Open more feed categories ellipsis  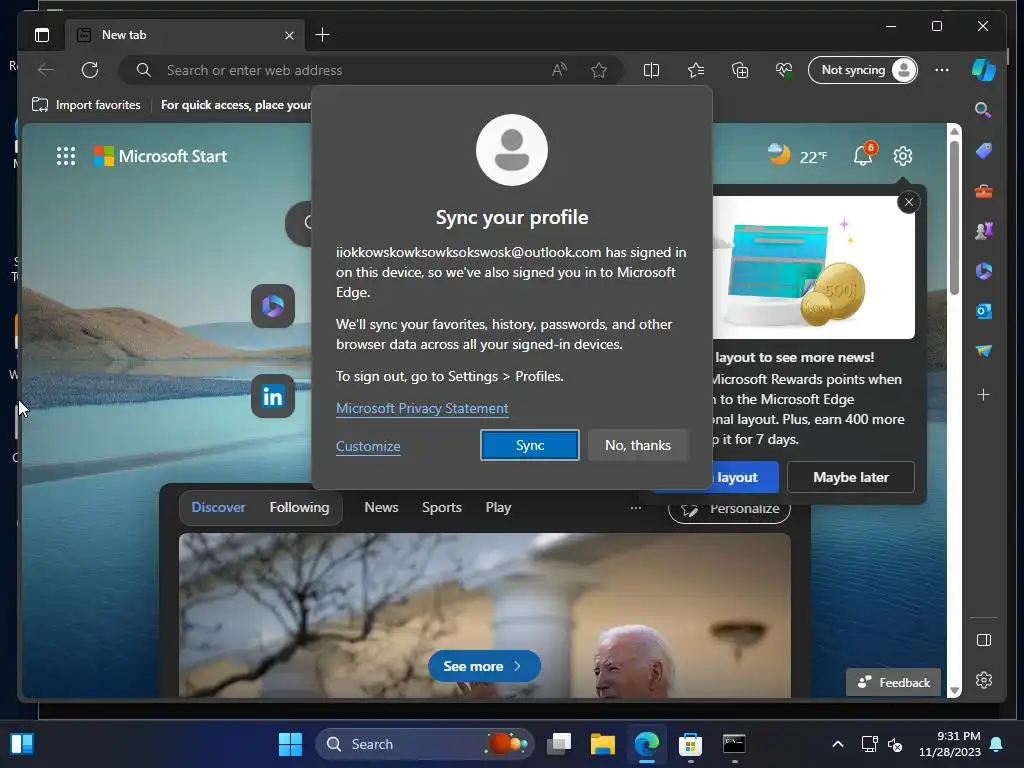[x=635, y=507]
